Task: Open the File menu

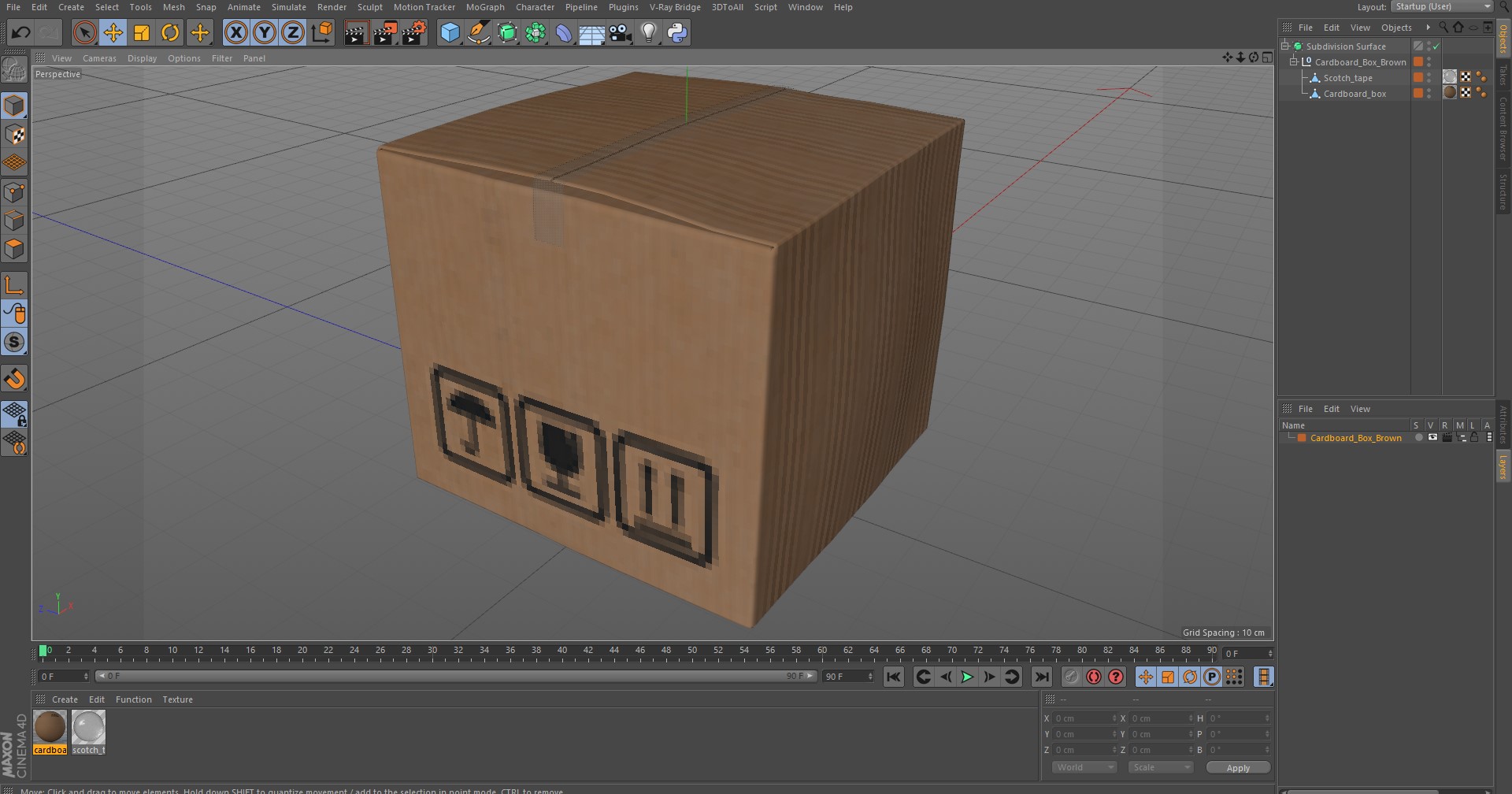Action: pyautogui.click(x=13, y=7)
